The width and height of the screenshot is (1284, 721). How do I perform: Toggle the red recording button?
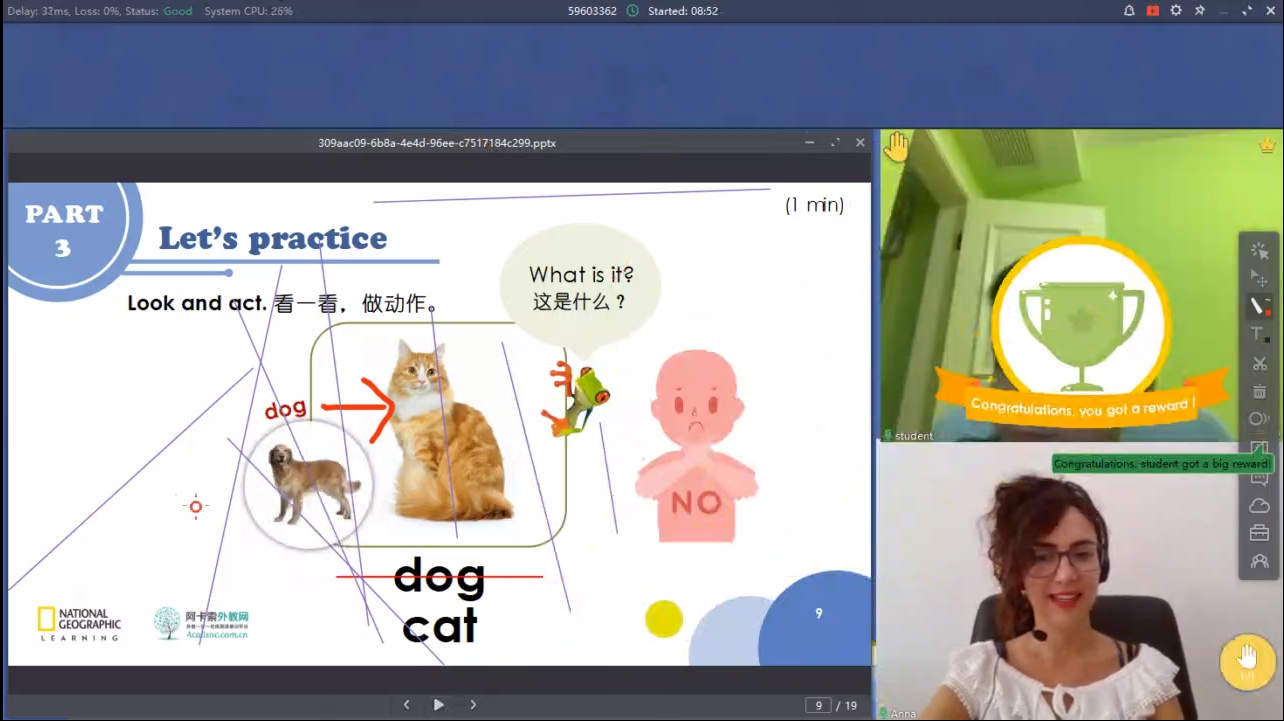pyautogui.click(x=1152, y=11)
